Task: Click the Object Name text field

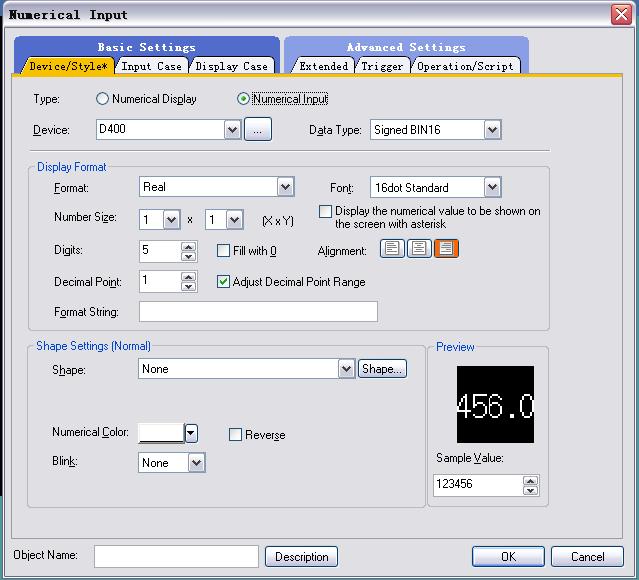Action: pyautogui.click(x=176, y=556)
